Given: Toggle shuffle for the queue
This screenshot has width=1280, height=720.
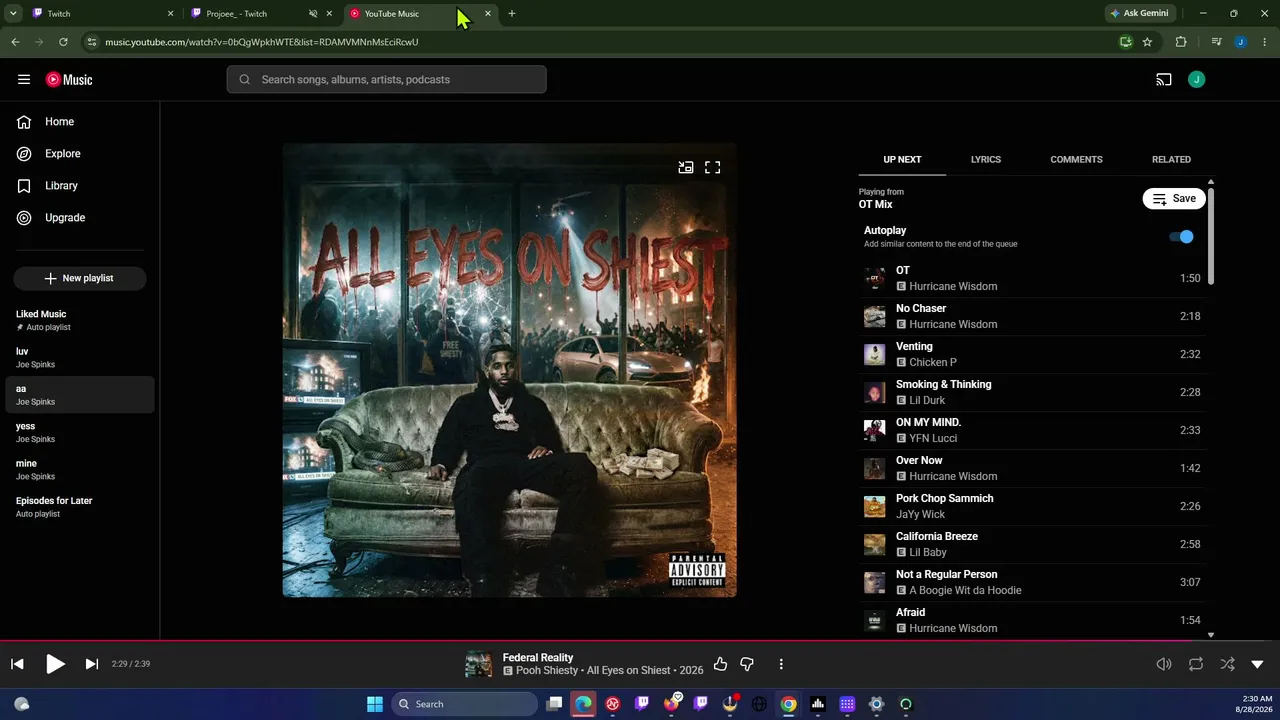Looking at the screenshot, I should tap(1228, 664).
